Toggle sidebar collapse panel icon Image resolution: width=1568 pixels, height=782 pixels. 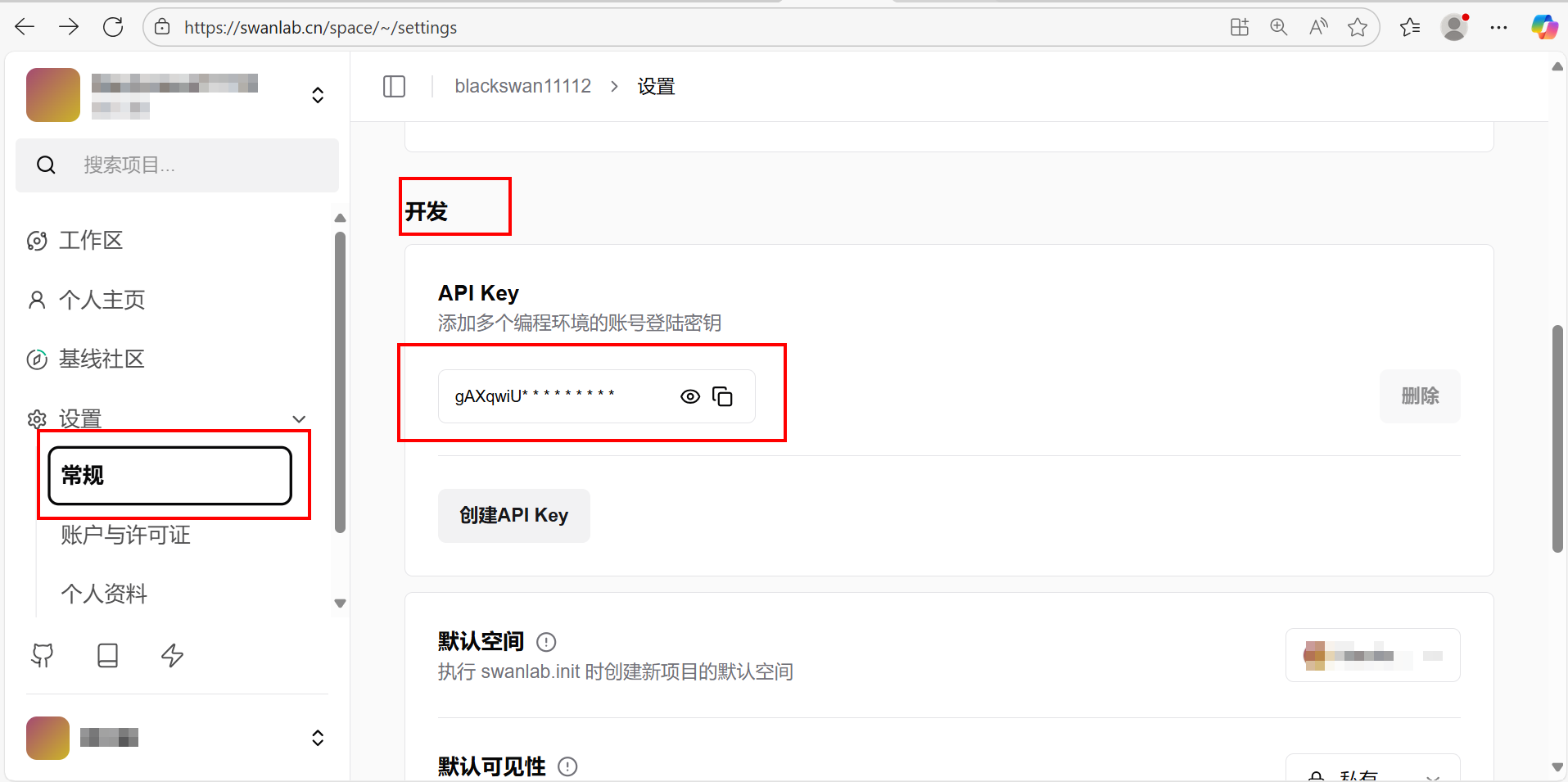pos(394,86)
